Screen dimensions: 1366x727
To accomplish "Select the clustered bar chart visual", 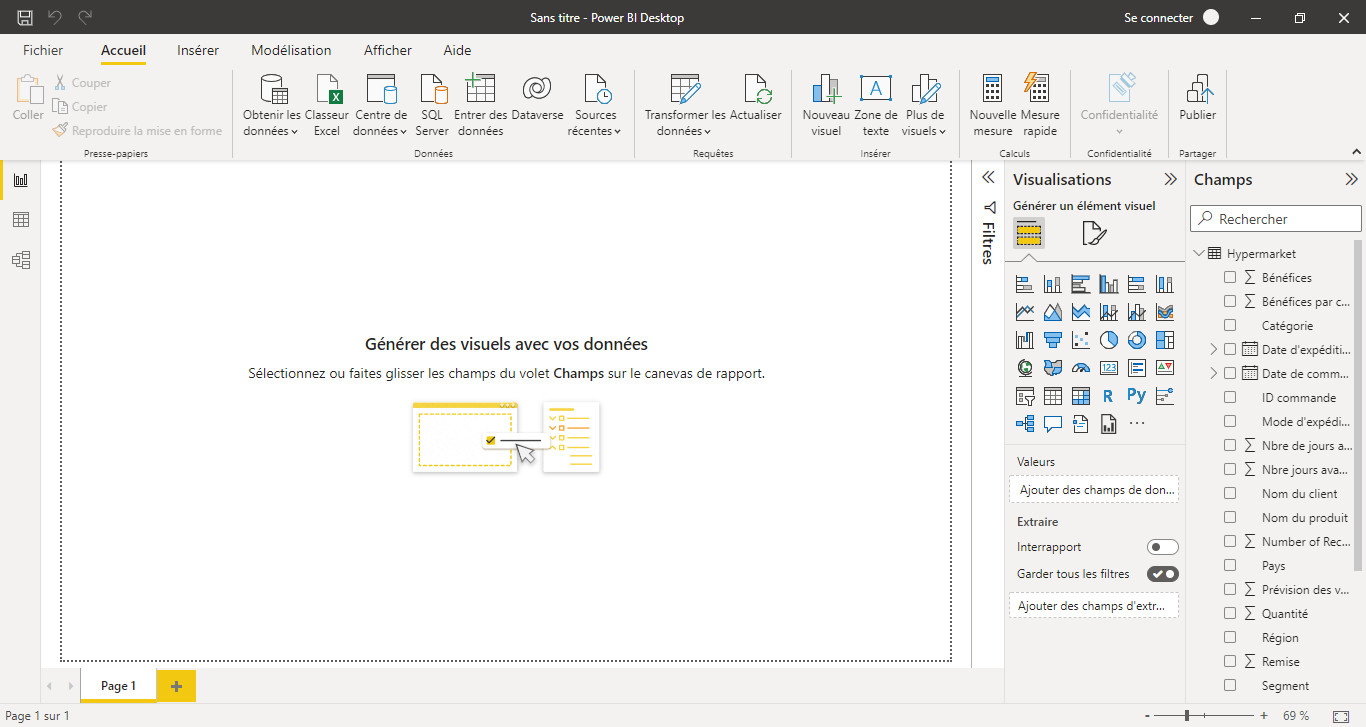I will 1080,285.
